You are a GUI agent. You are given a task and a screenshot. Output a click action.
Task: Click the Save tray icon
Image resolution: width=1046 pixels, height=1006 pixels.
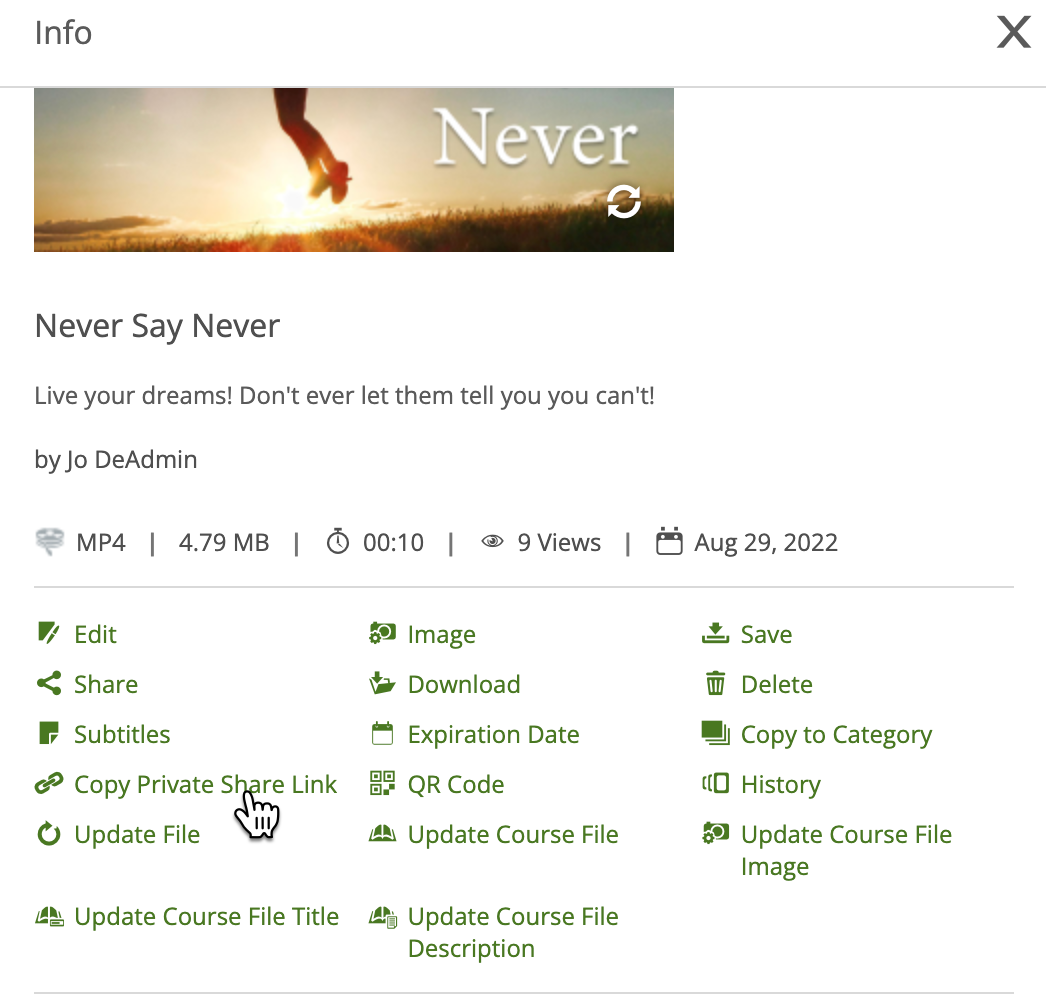pyautogui.click(x=715, y=633)
